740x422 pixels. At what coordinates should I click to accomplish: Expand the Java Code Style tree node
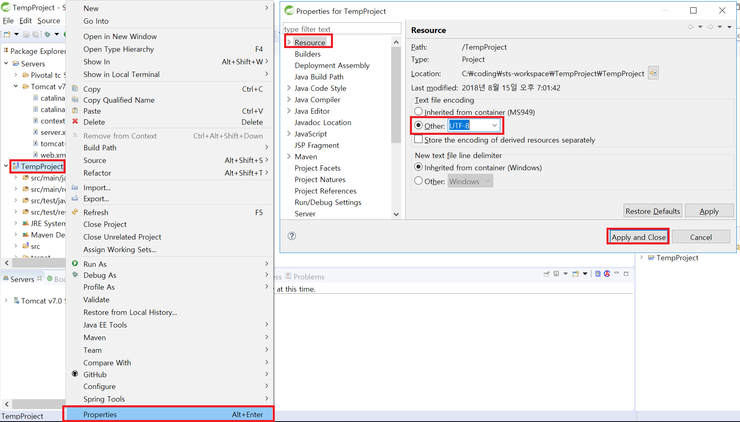[x=289, y=88]
